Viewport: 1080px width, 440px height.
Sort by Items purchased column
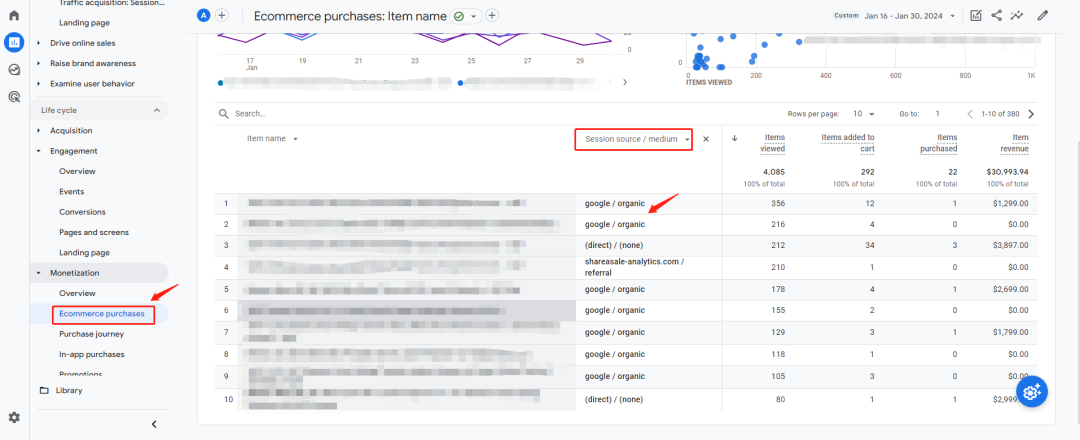pyautogui.click(x=939, y=143)
